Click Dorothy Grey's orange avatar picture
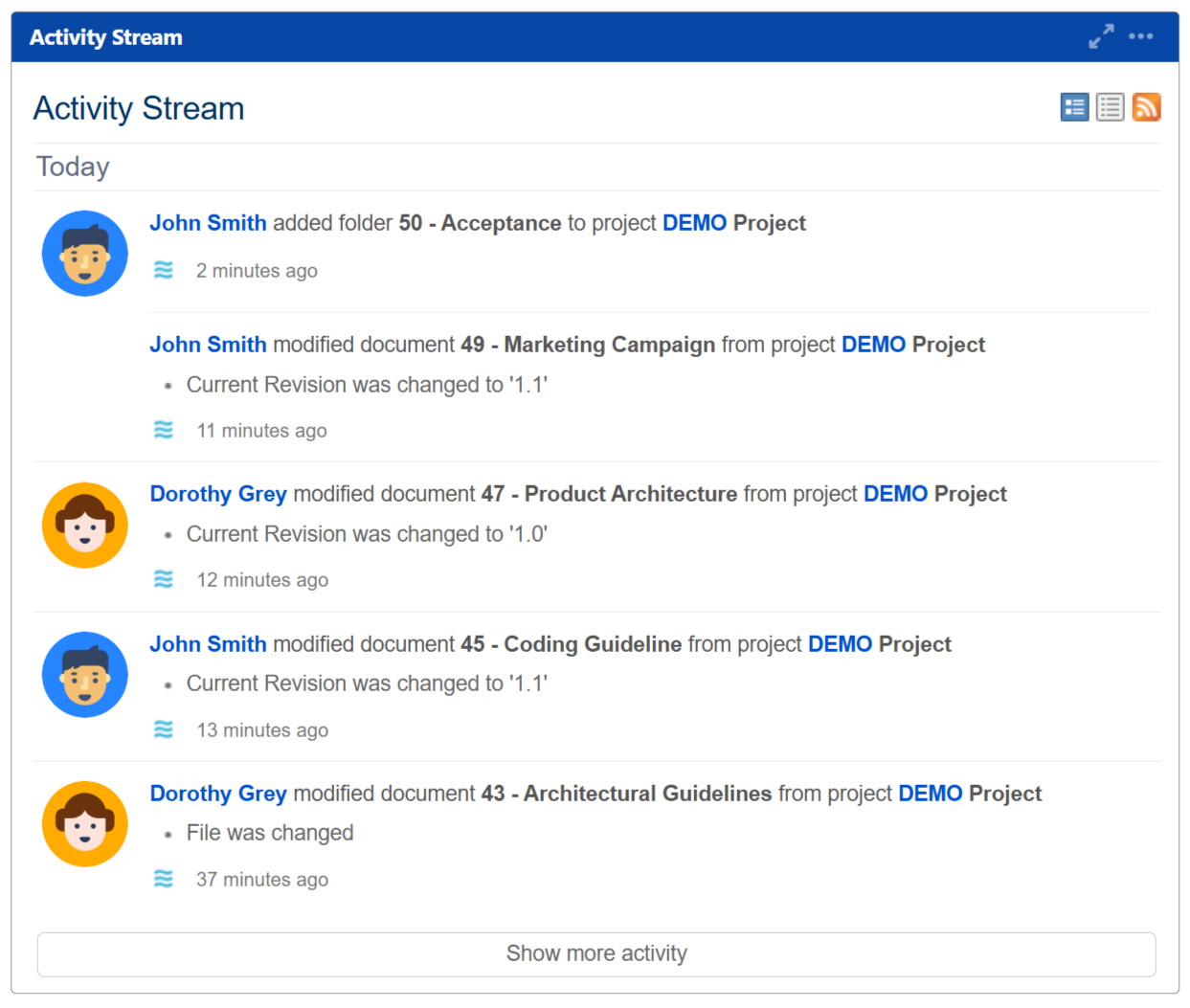1190x1008 pixels. click(84, 526)
